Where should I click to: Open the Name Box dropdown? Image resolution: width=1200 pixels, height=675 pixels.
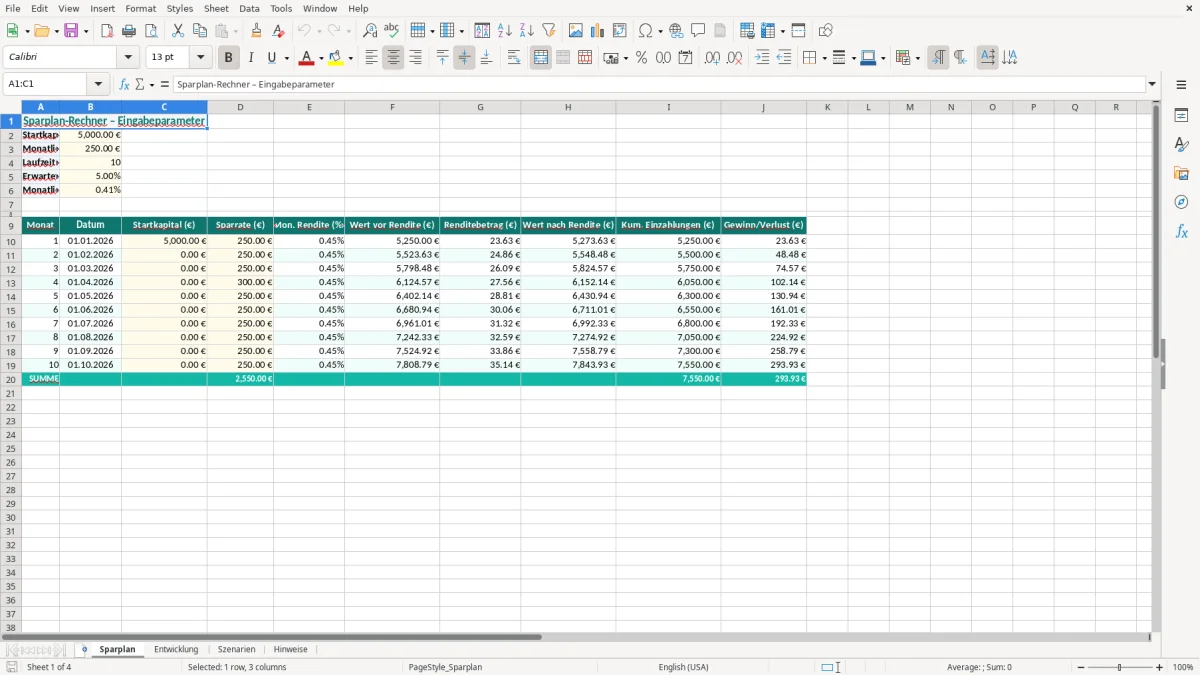pos(98,84)
